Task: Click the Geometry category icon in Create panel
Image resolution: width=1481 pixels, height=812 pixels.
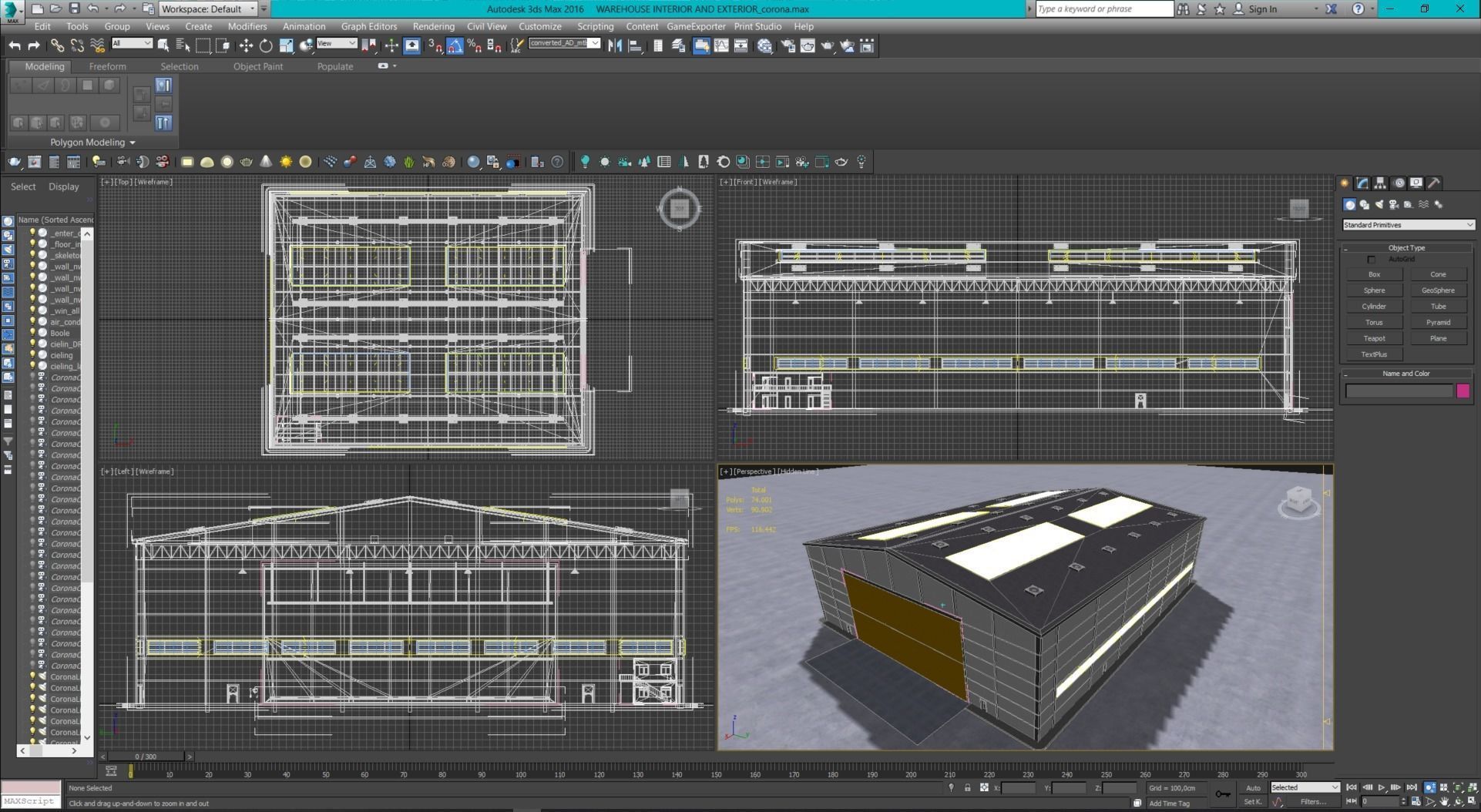Action: point(1349,205)
